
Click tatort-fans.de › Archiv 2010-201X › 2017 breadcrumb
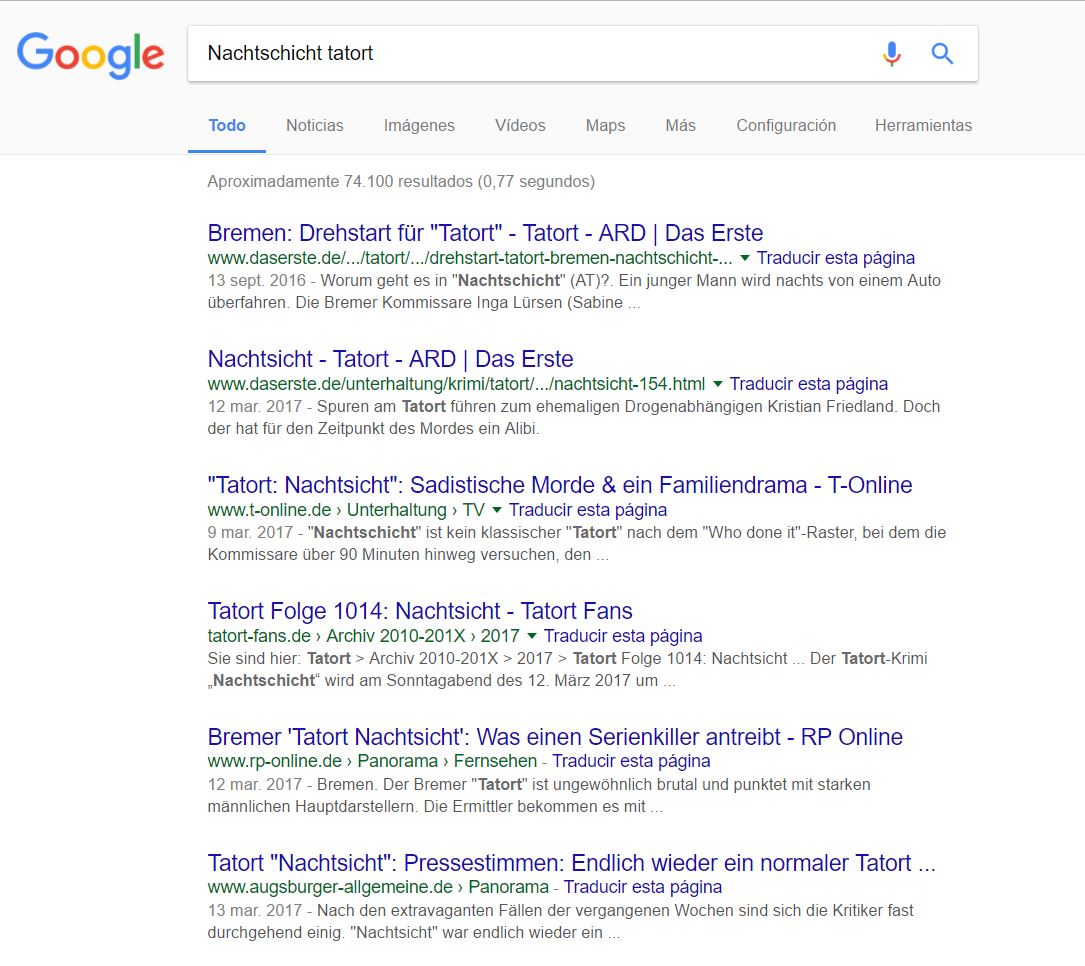point(363,636)
